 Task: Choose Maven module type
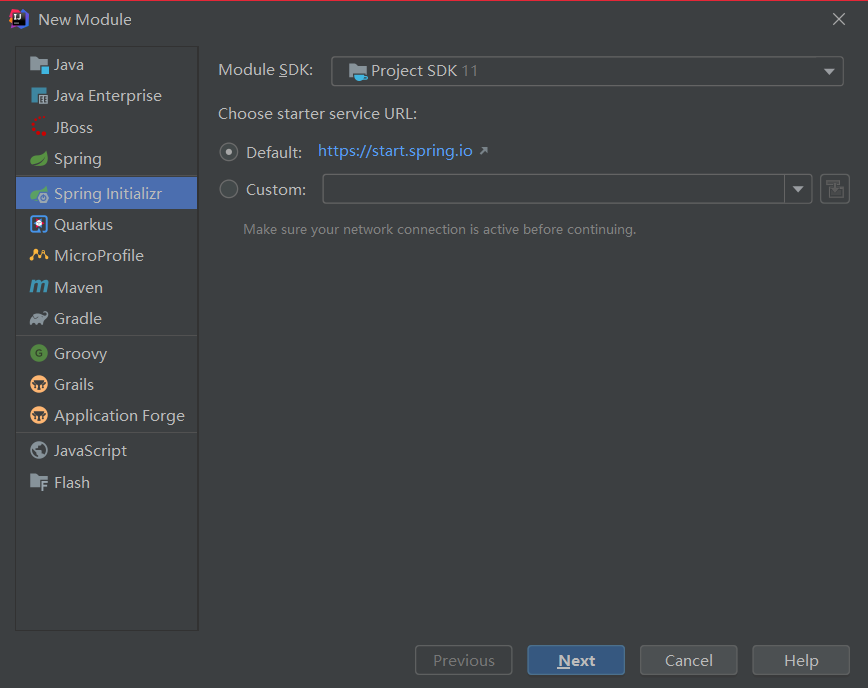click(106, 287)
